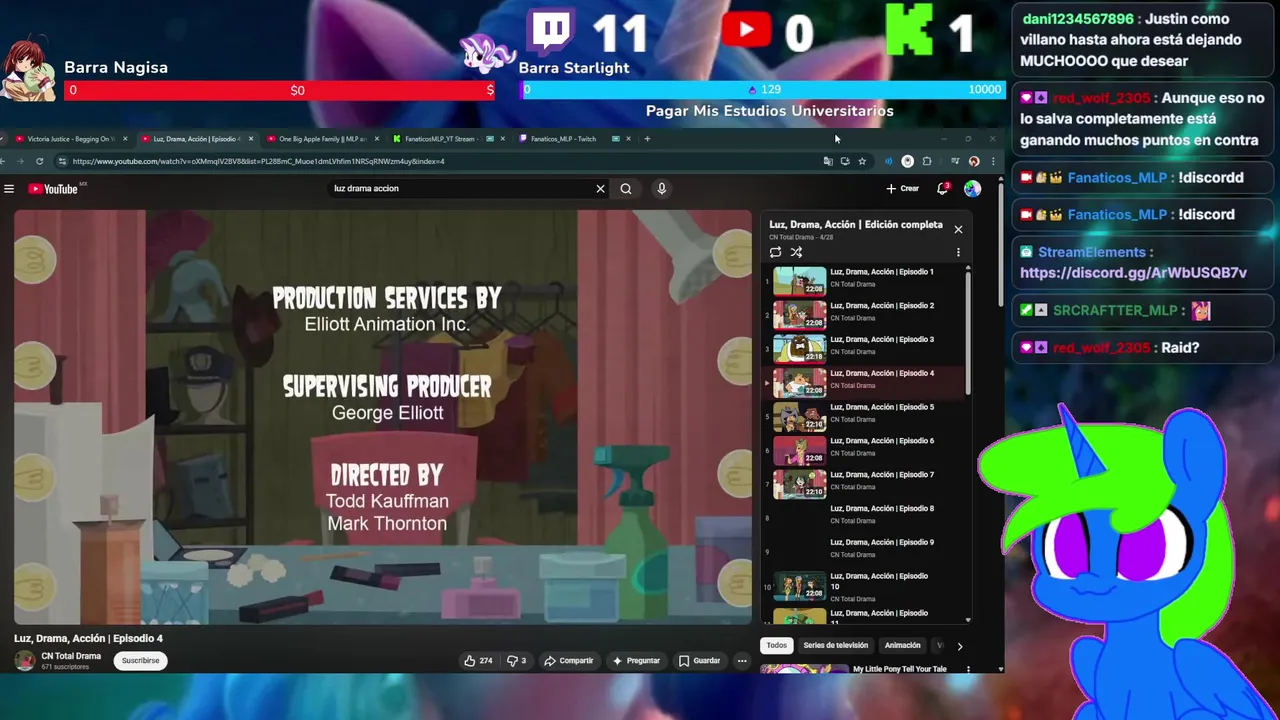Select the Animación filter chip

(x=903, y=646)
